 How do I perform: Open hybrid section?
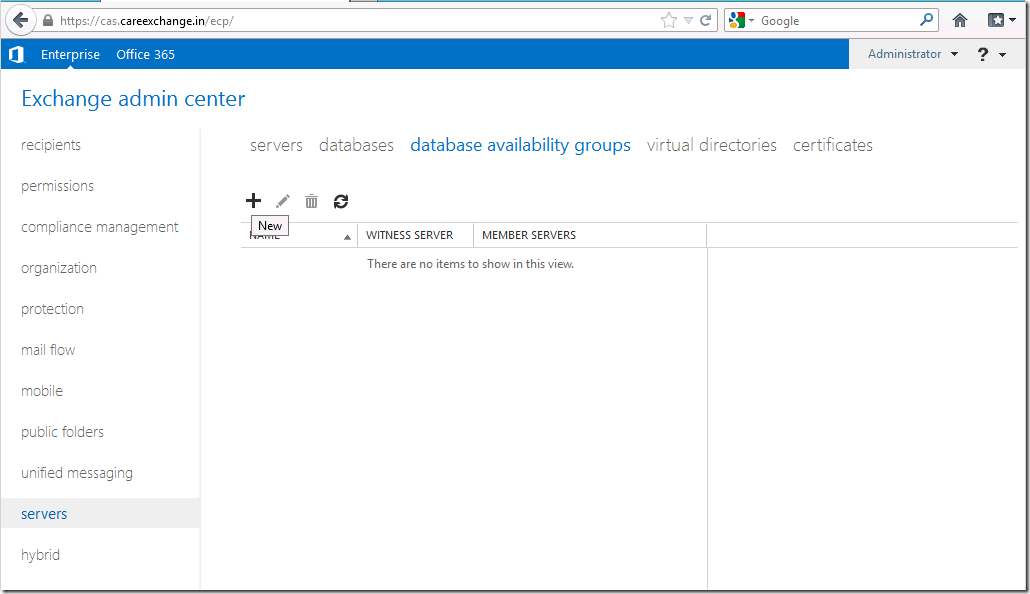(x=40, y=555)
